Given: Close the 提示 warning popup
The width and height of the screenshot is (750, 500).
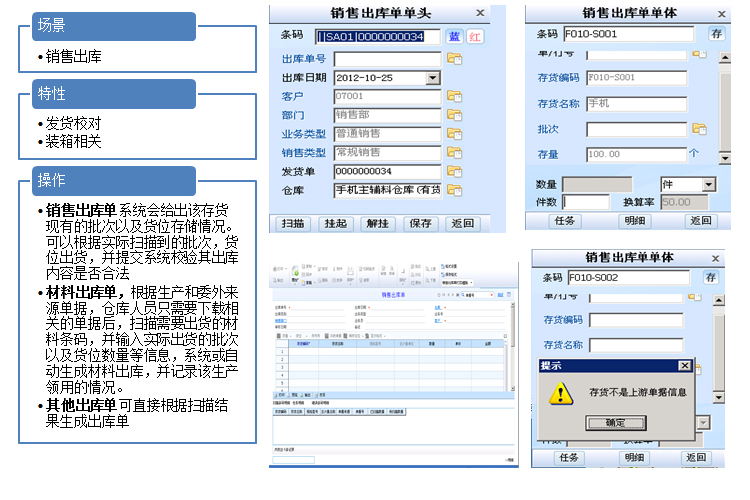Looking at the screenshot, I should 684,366.
